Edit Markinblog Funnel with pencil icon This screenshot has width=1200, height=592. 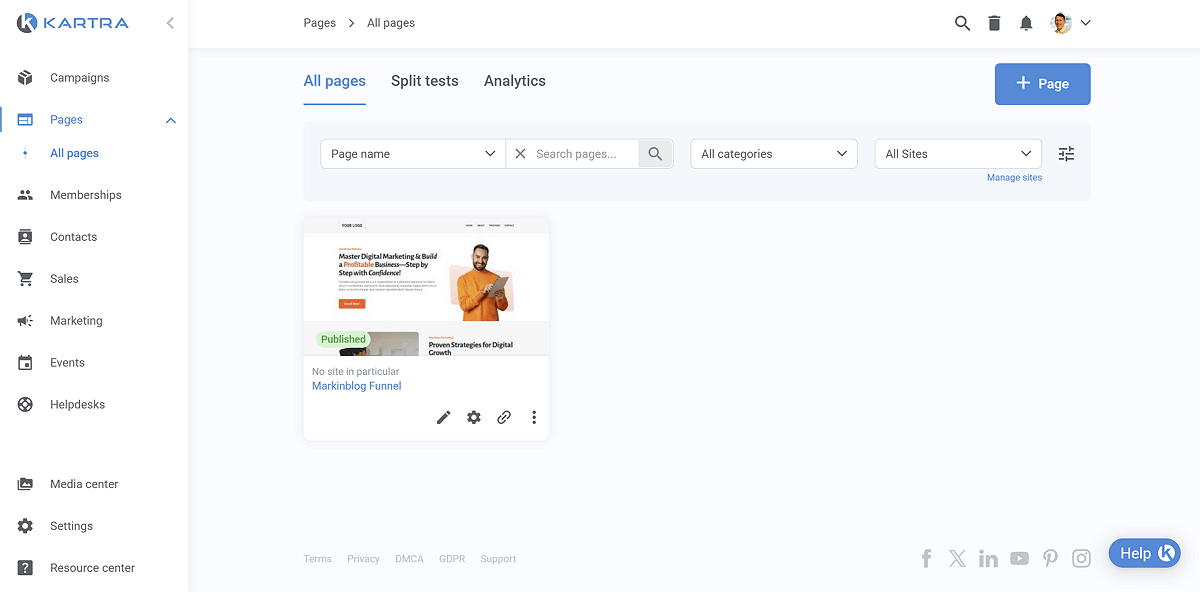pos(444,417)
